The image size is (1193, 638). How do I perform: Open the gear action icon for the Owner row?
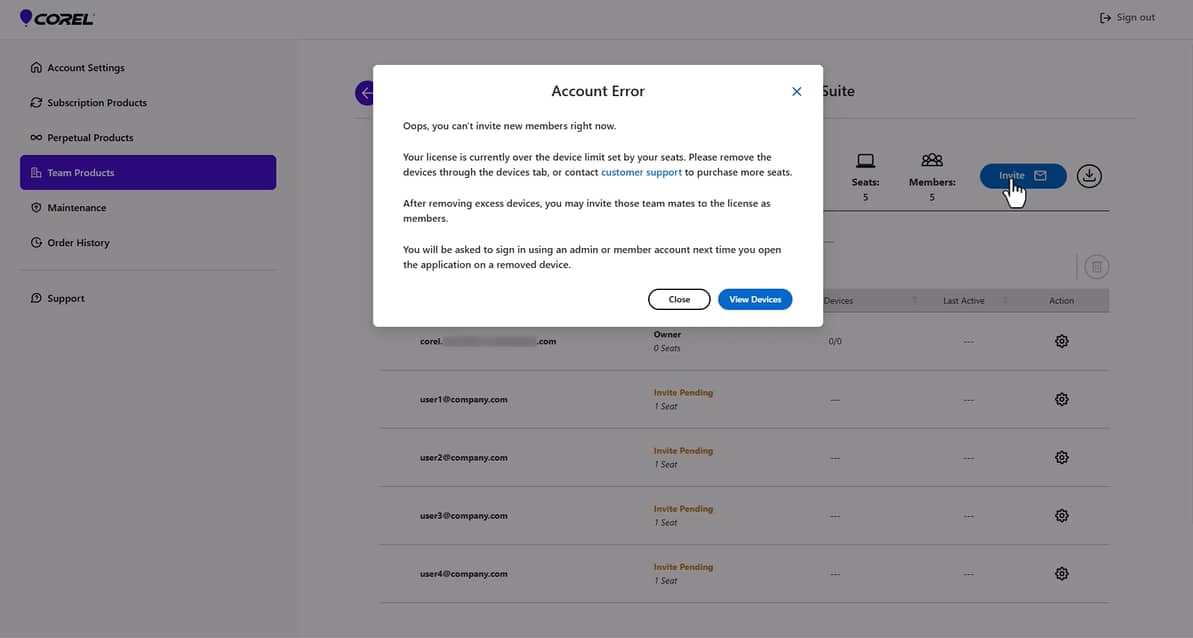tap(1061, 340)
